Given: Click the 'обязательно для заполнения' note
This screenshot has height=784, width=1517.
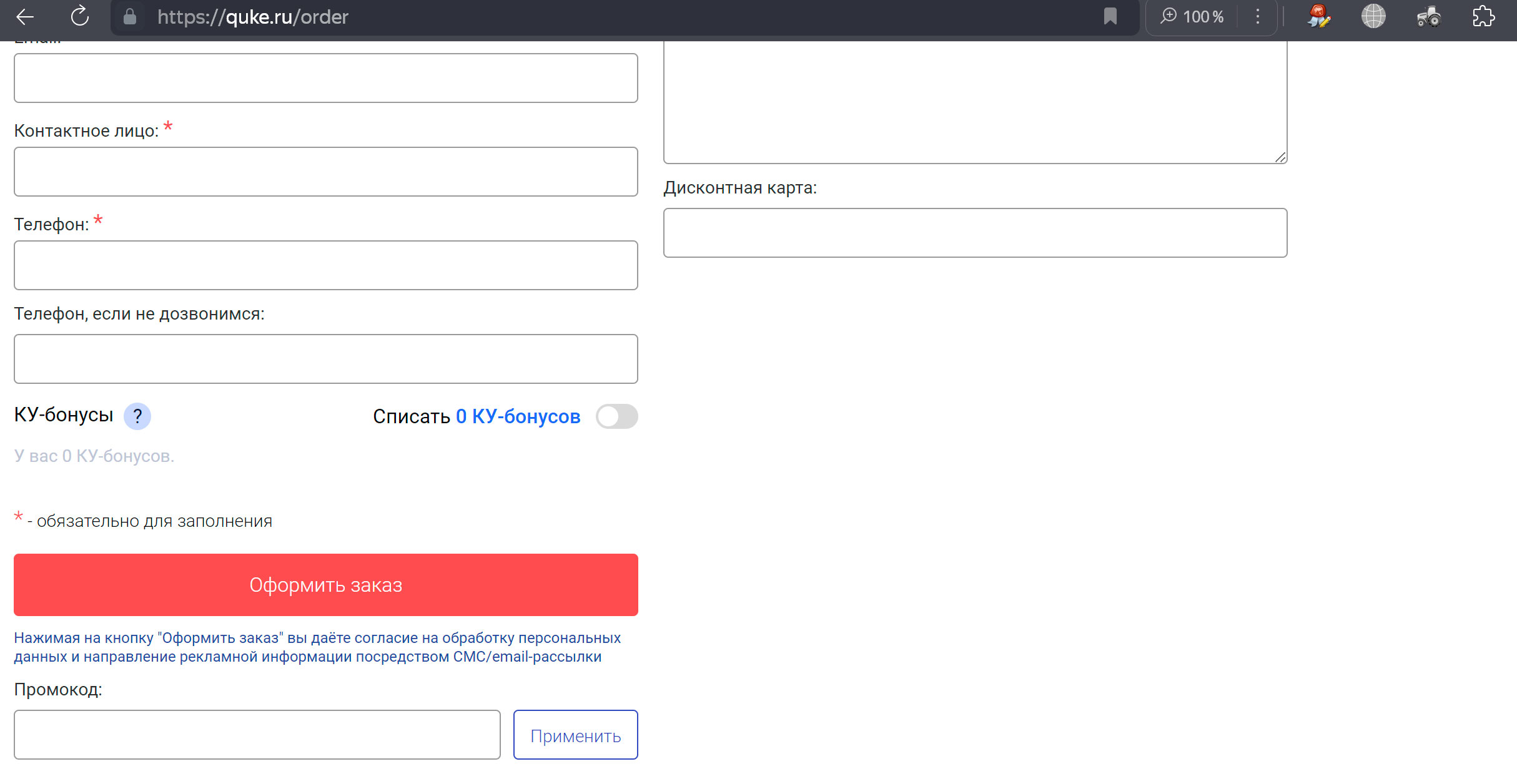Looking at the screenshot, I should coord(154,521).
